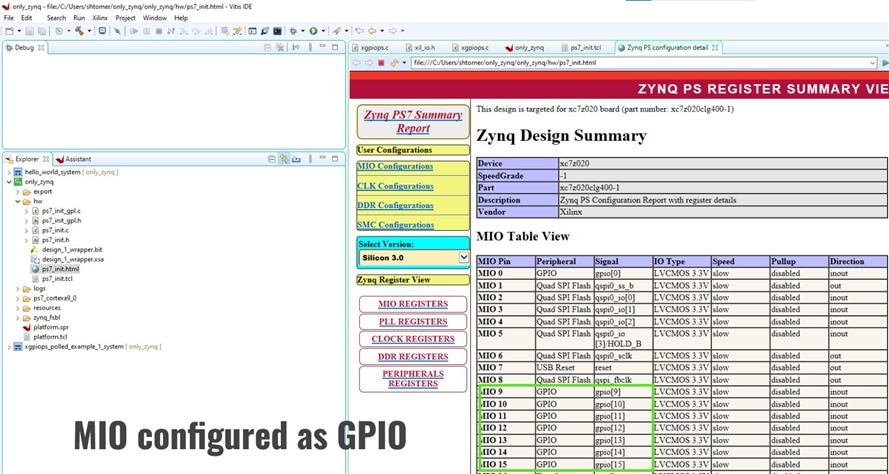The image size is (889, 474).
Task: Click the Zynq PS7 Summary Report link
Action: tap(413, 121)
